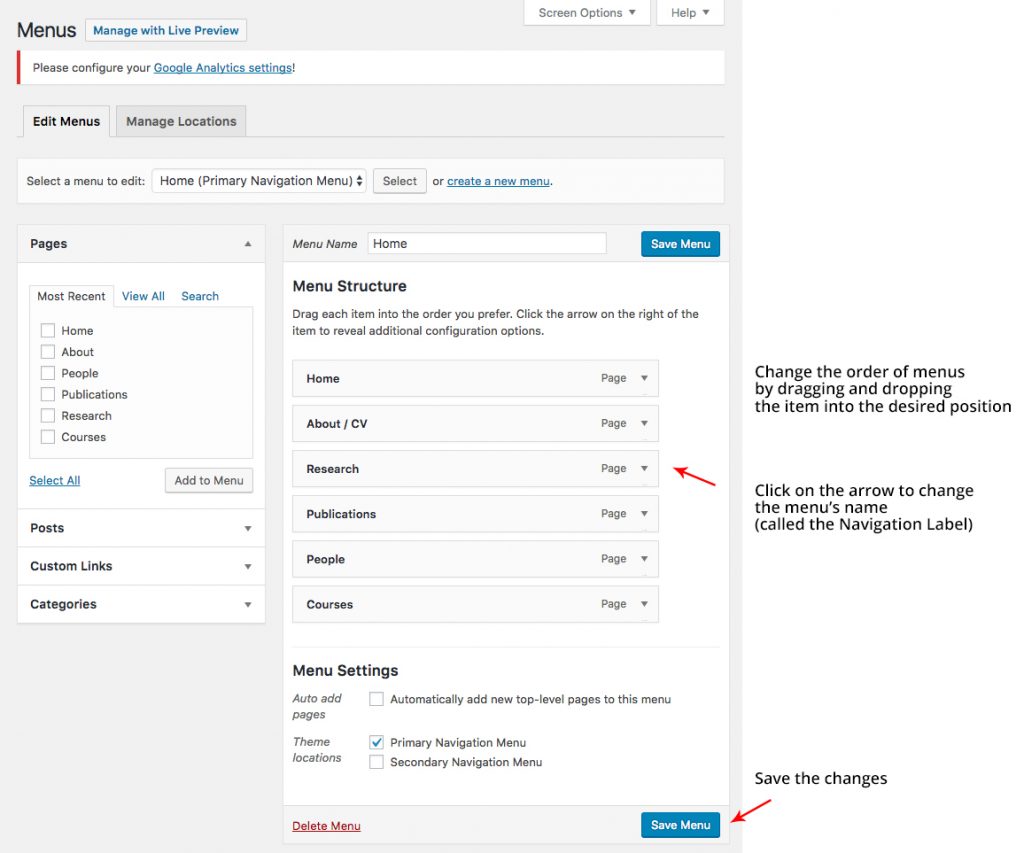Tick the Secondary Navigation Menu checkbox
Viewport: 1024px width, 853px height.
[377, 762]
